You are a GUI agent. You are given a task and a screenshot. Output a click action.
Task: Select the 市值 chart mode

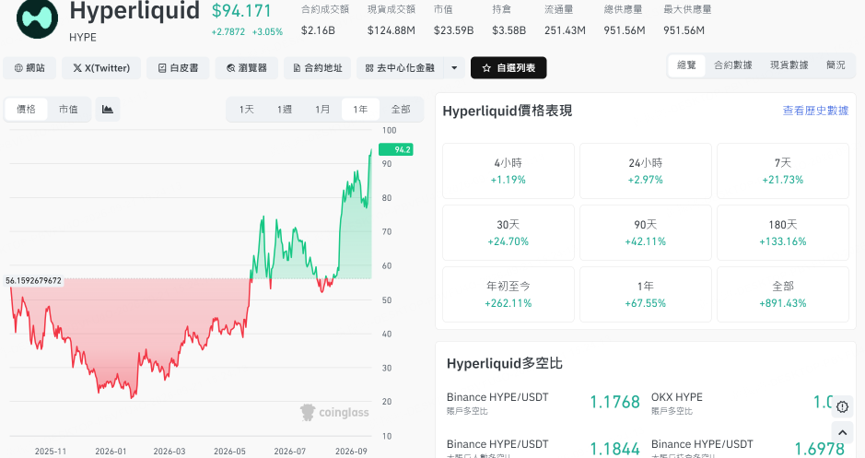tap(68, 109)
